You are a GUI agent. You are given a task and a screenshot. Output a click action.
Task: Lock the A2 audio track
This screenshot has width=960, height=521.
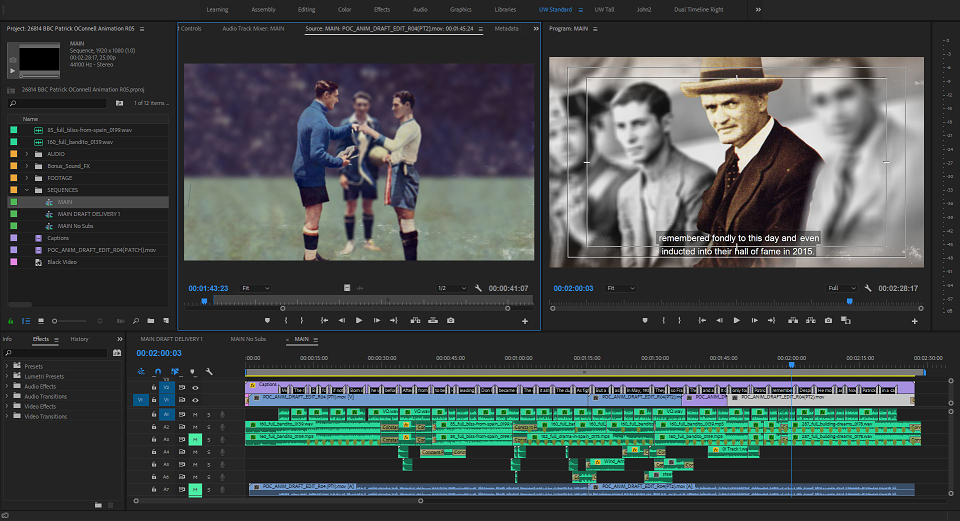click(154, 427)
